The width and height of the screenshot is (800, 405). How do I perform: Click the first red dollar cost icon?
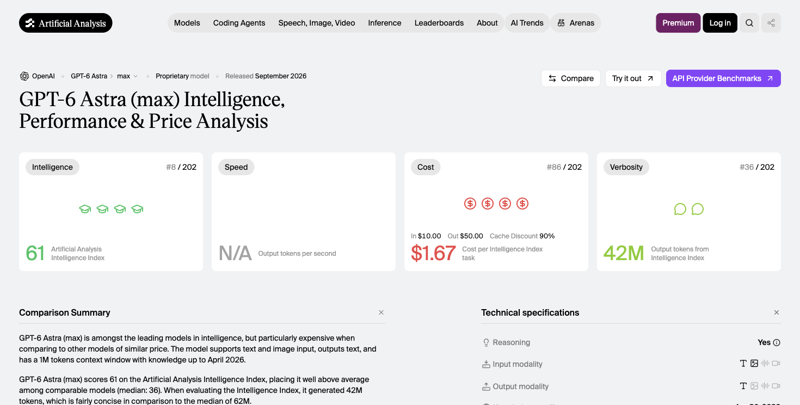(470, 204)
